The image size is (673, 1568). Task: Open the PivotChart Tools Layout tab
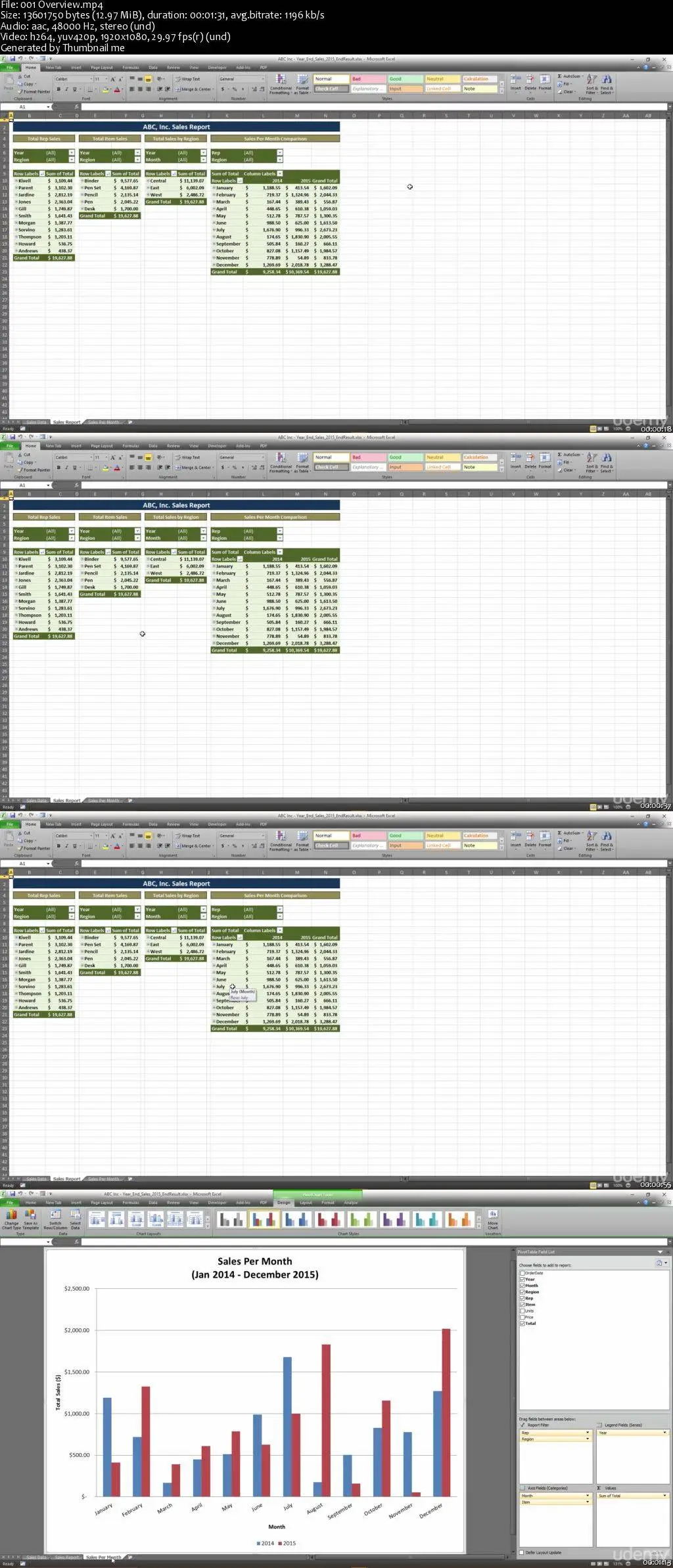[306, 1203]
